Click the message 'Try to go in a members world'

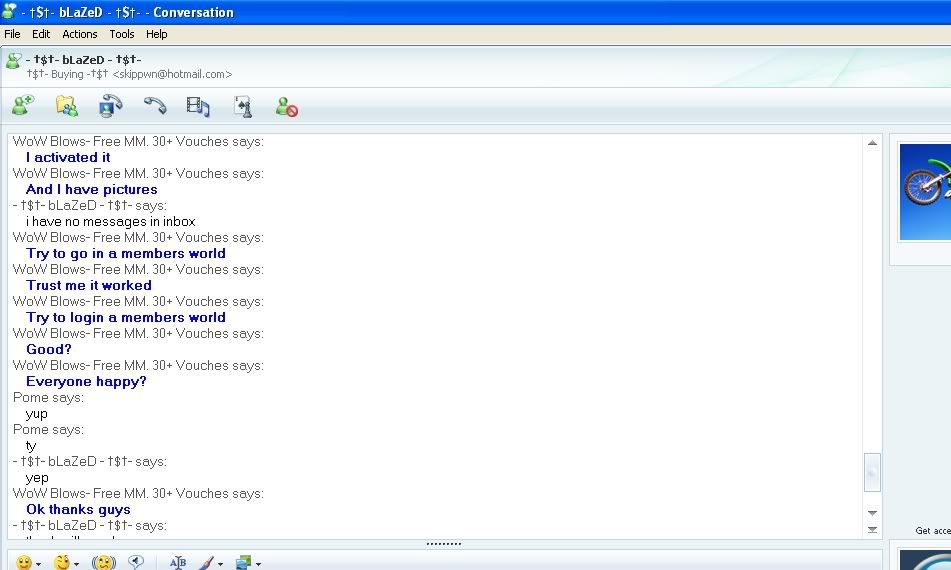coord(126,253)
